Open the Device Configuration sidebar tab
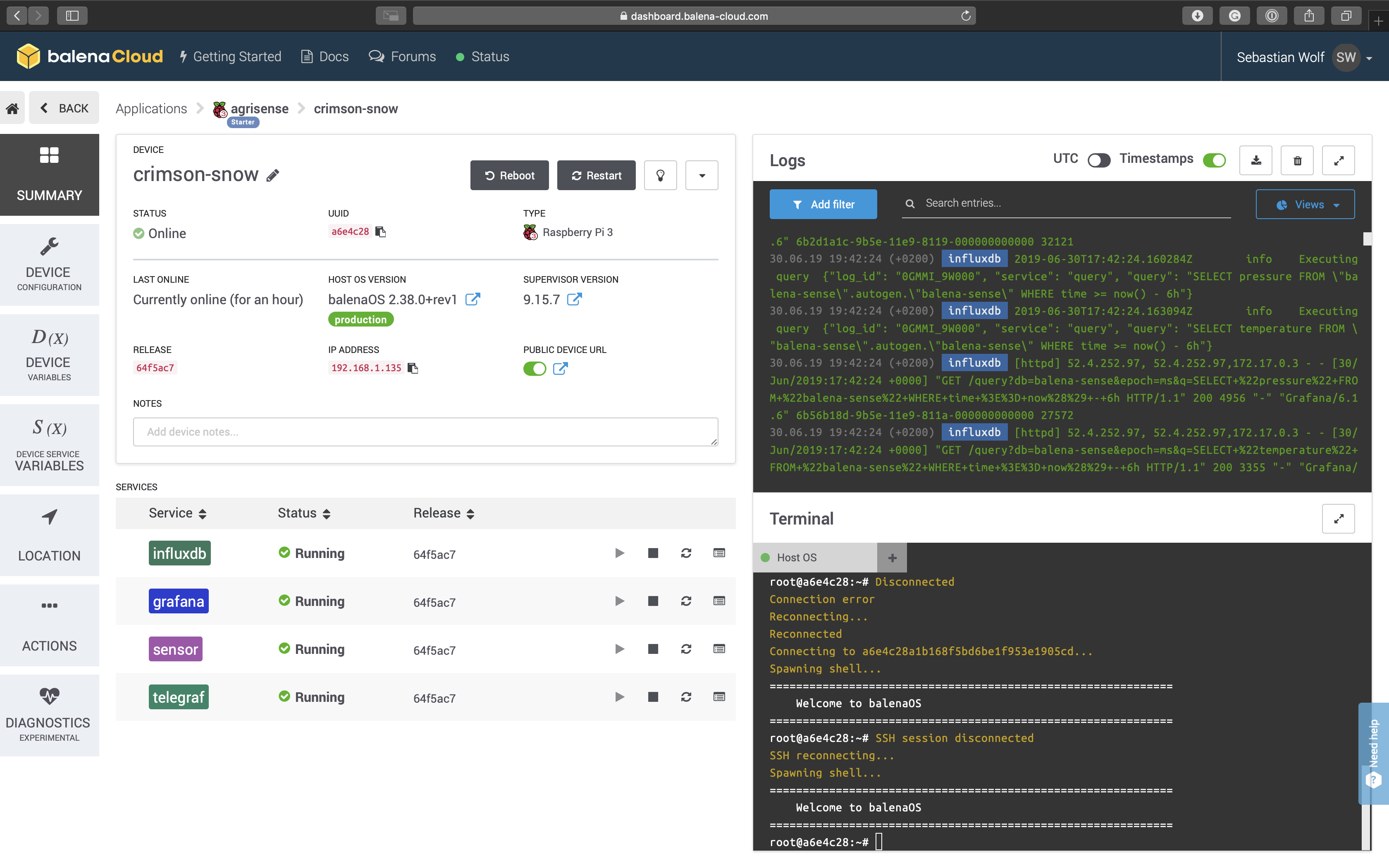The height and width of the screenshot is (868, 1389). (49, 265)
